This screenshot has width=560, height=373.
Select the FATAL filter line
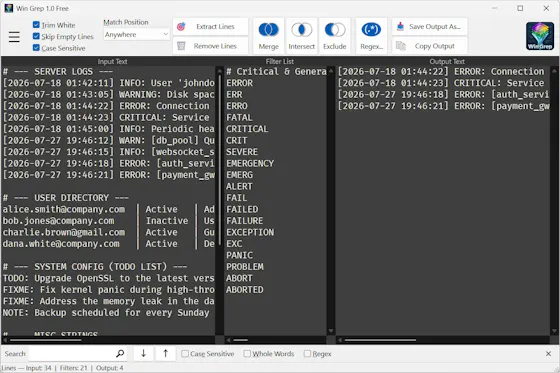coord(239,118)
